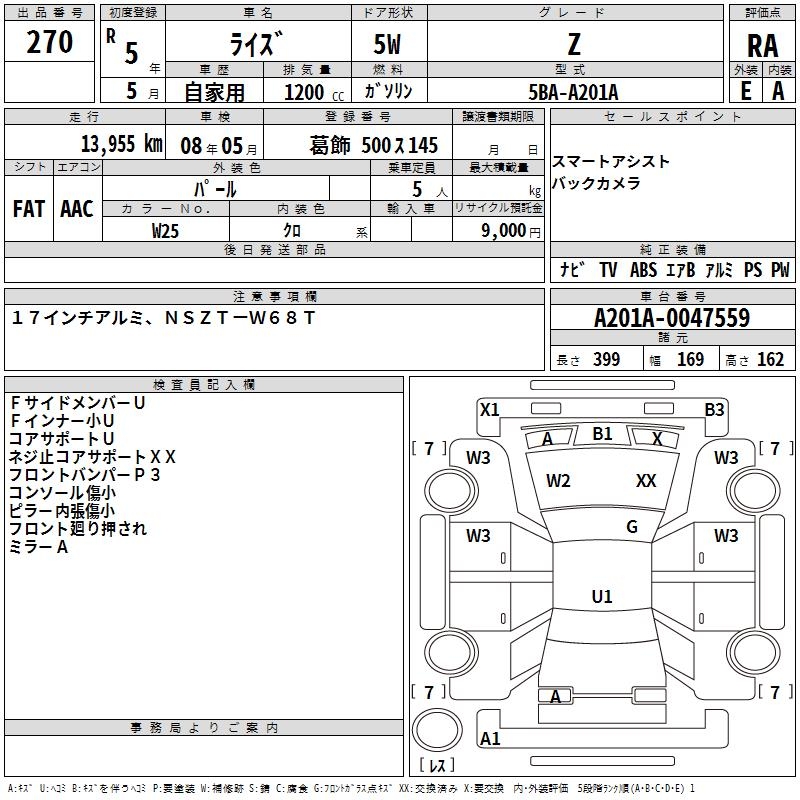The height and width of the screenshot is (800, 800).
Task: Select the exterior color パール
Action: [215, 189]
